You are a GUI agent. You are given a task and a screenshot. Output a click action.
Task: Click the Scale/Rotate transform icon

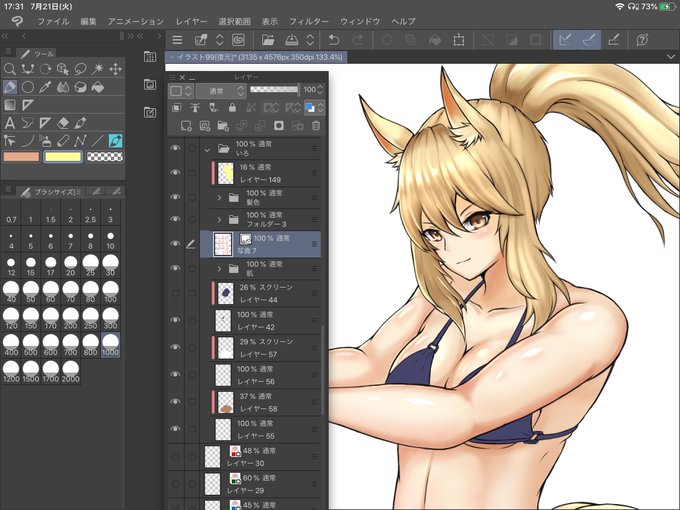click(x=458, y=40)
